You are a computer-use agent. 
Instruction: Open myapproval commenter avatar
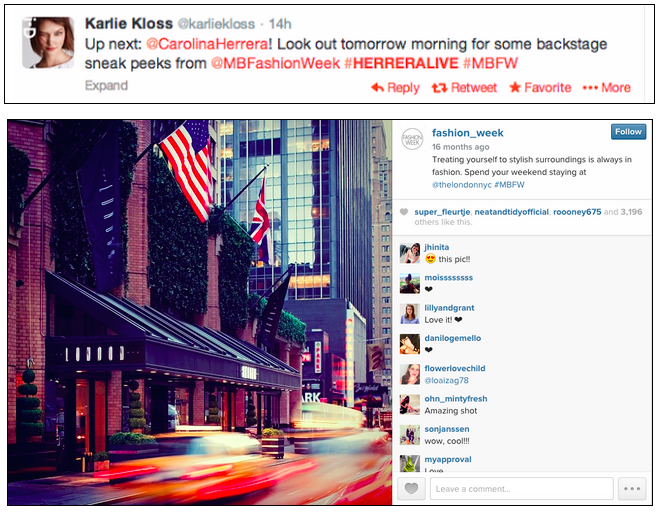click(x=410, y=464)
